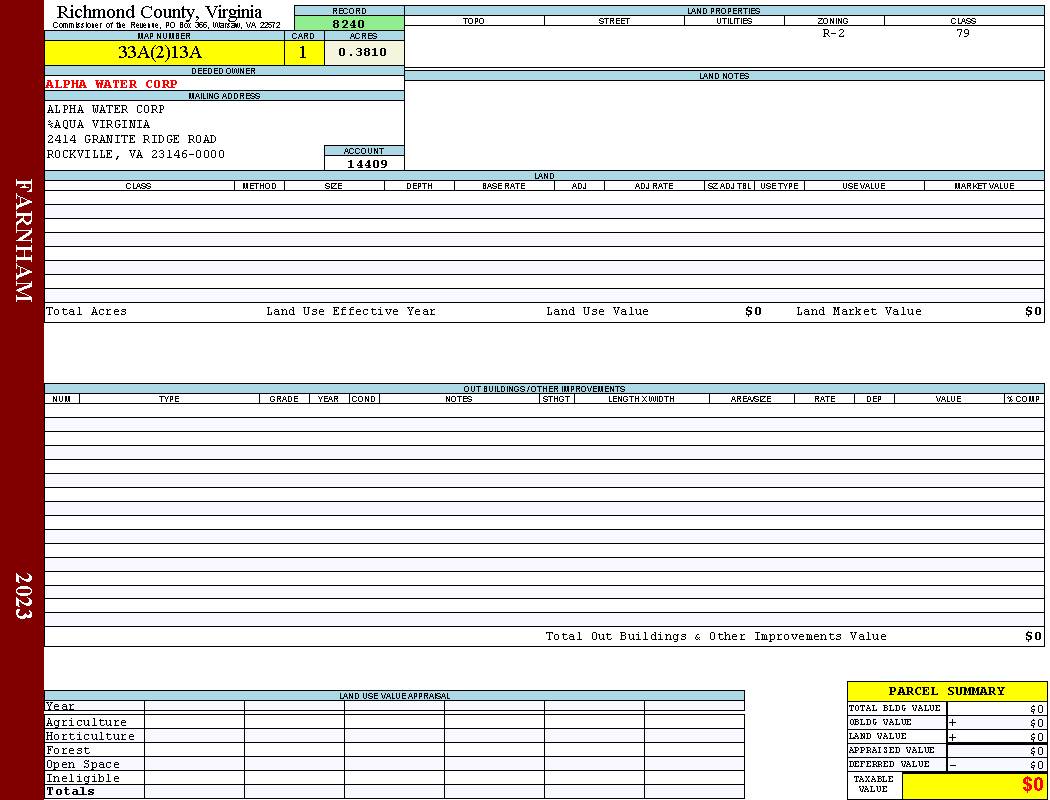Click the LAND table section header
The image size is (1050, 800).
544,176
